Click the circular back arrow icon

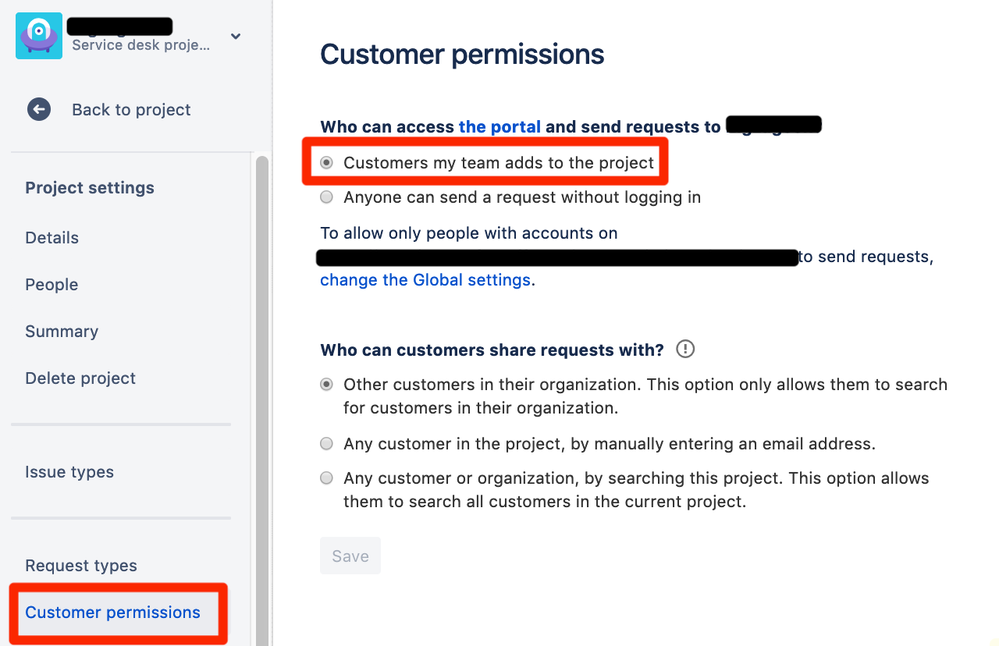coord(38,110)
